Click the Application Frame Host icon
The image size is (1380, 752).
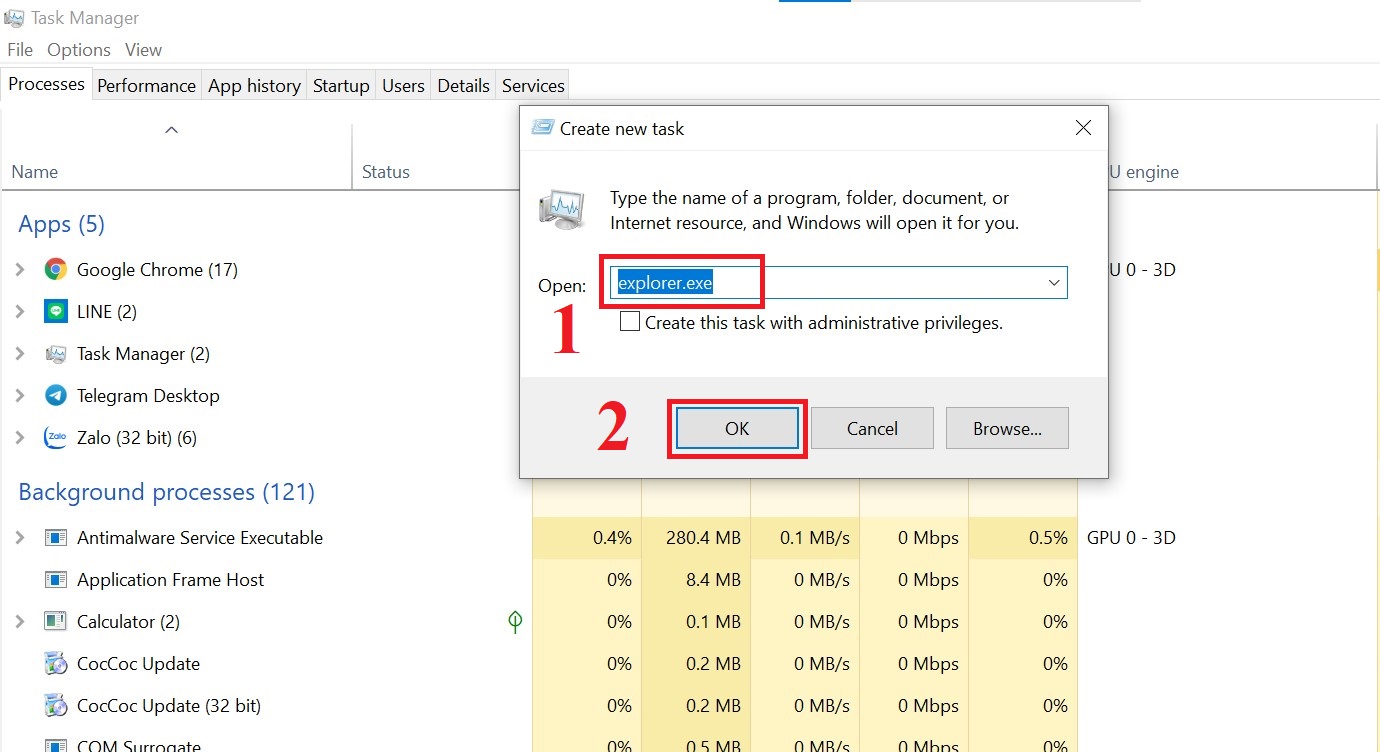click(56, 579)
